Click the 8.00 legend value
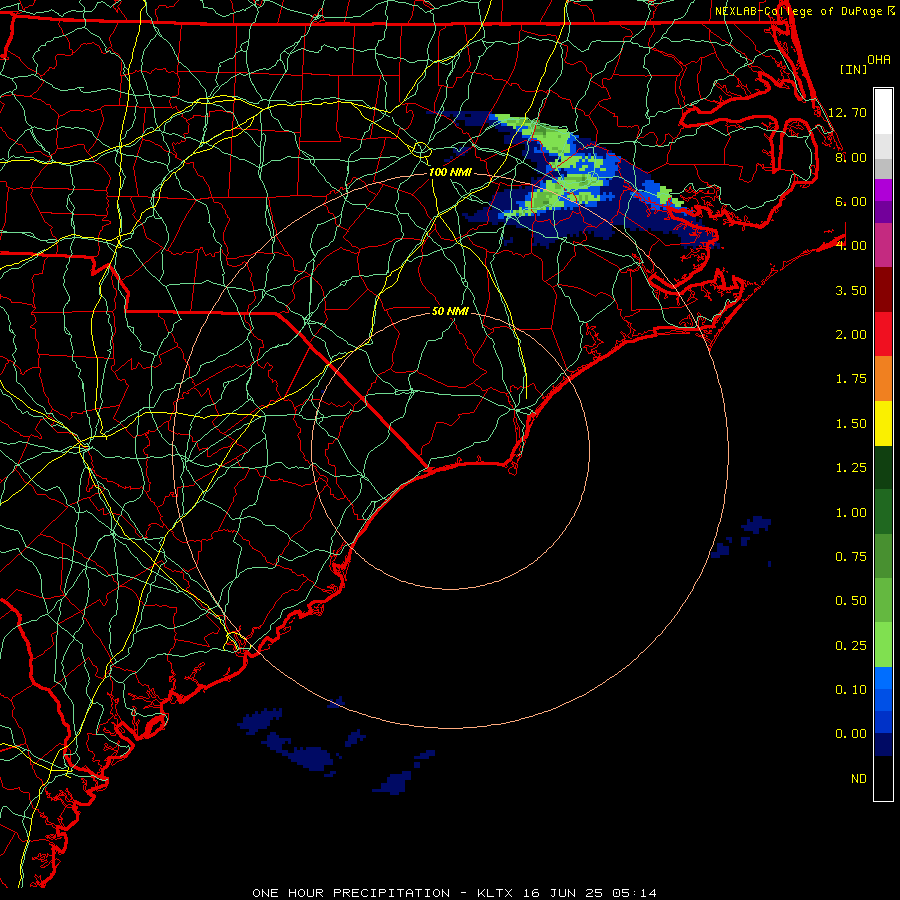 [851, 157]
